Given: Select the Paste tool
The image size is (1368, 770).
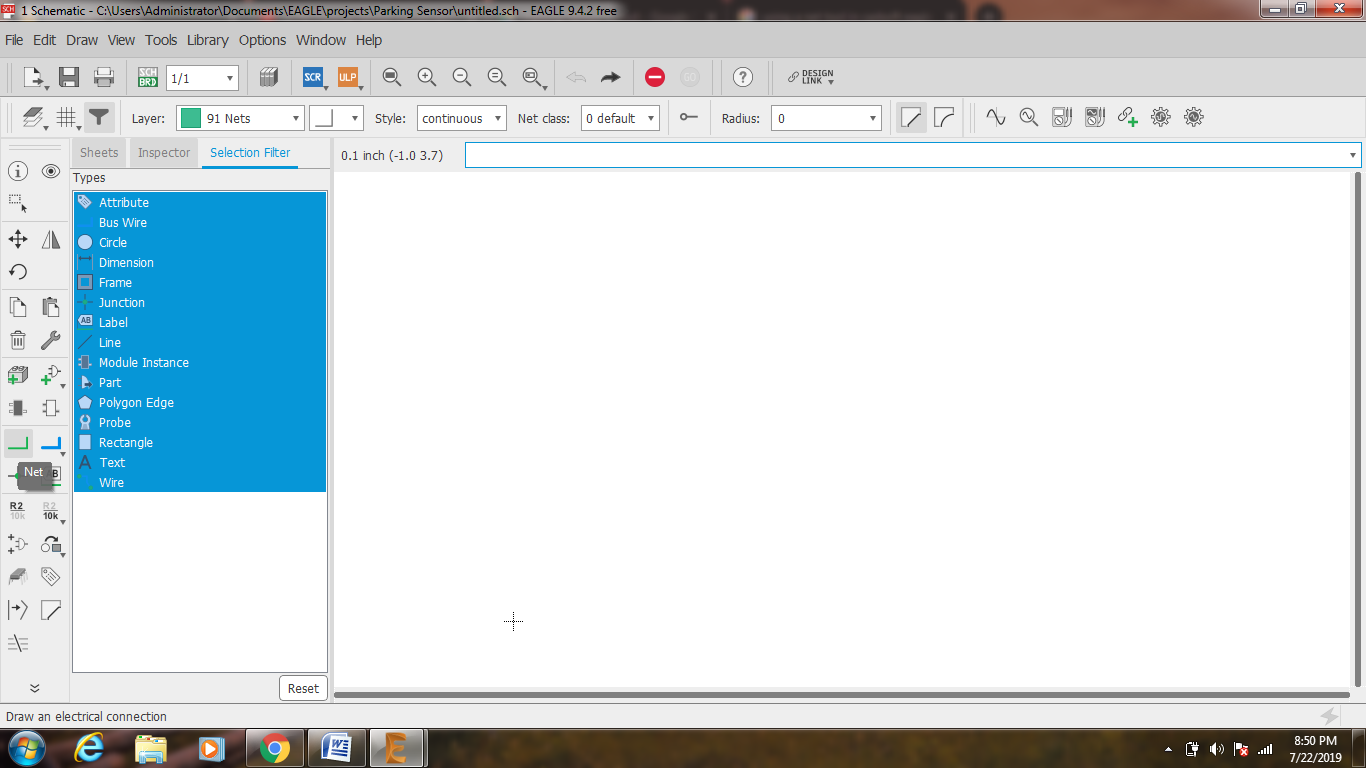Looking at the screenshot, I should tap(51, 308).
